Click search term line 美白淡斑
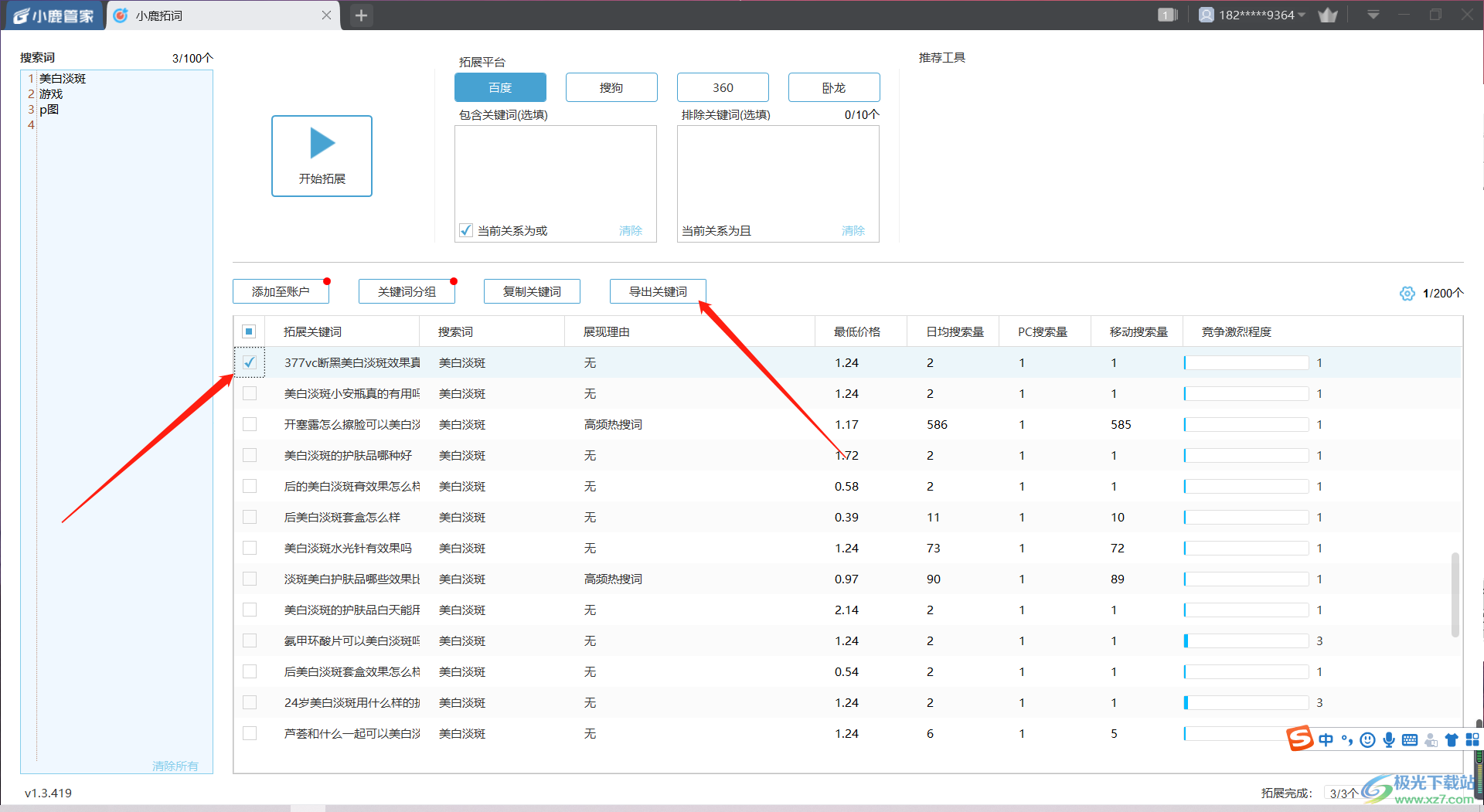The image size is (1484, 812). [x=63, y=78]
